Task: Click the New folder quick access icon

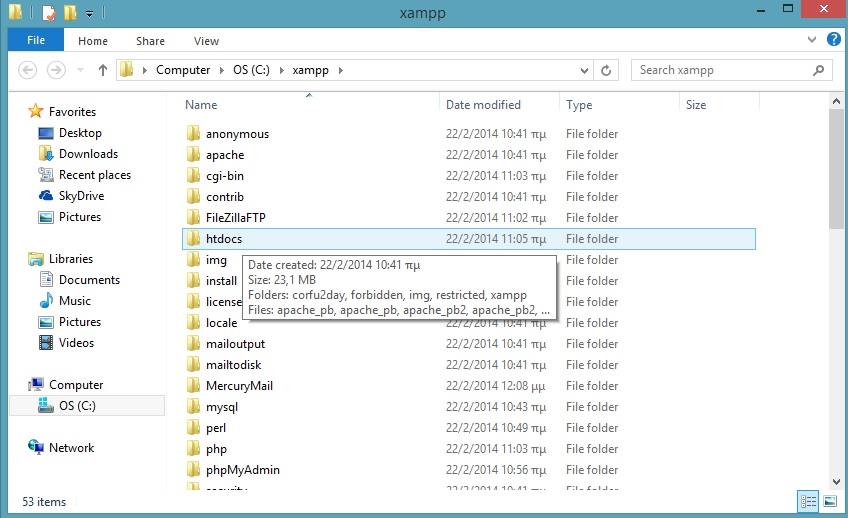Action: (70, 12)
